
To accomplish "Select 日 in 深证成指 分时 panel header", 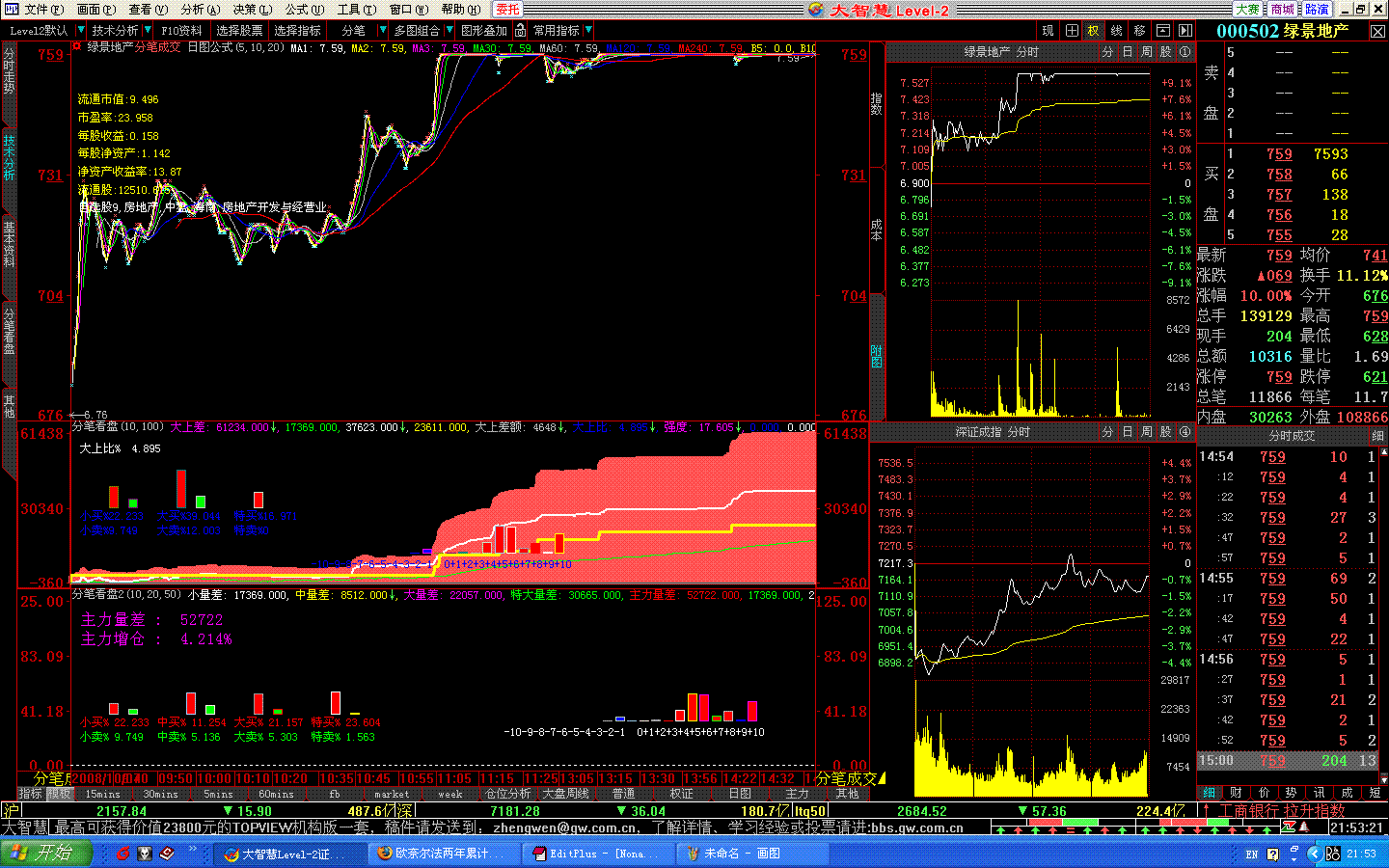I will point(1128,432).
